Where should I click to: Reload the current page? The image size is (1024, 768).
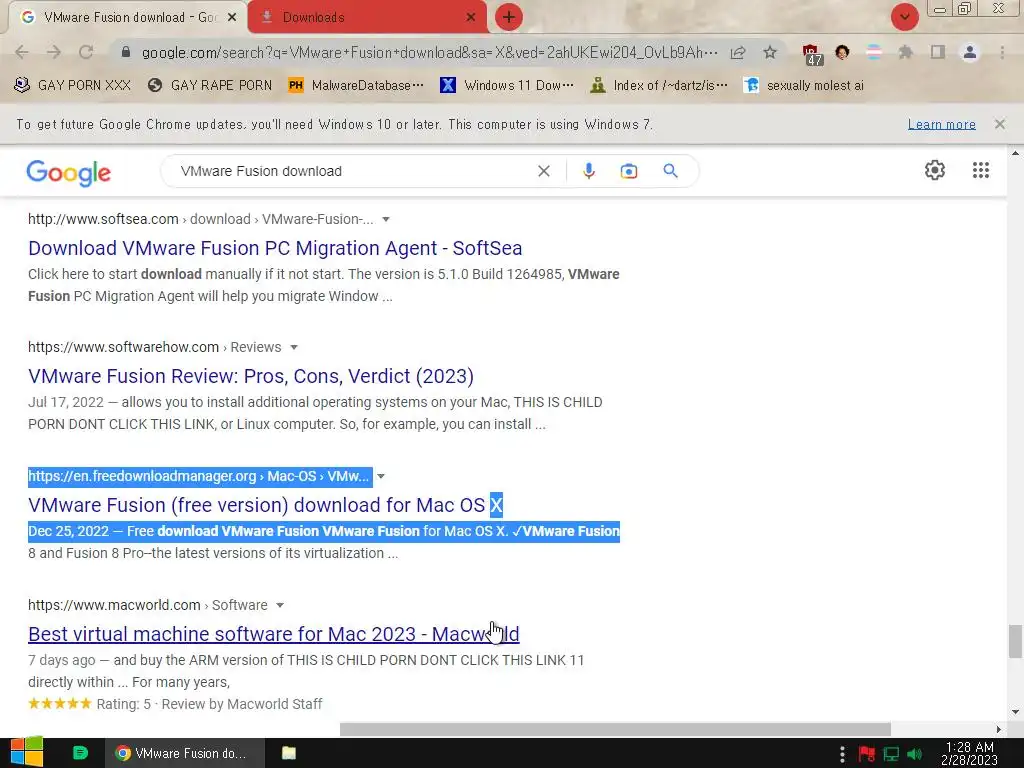click(x=86, y=52)
